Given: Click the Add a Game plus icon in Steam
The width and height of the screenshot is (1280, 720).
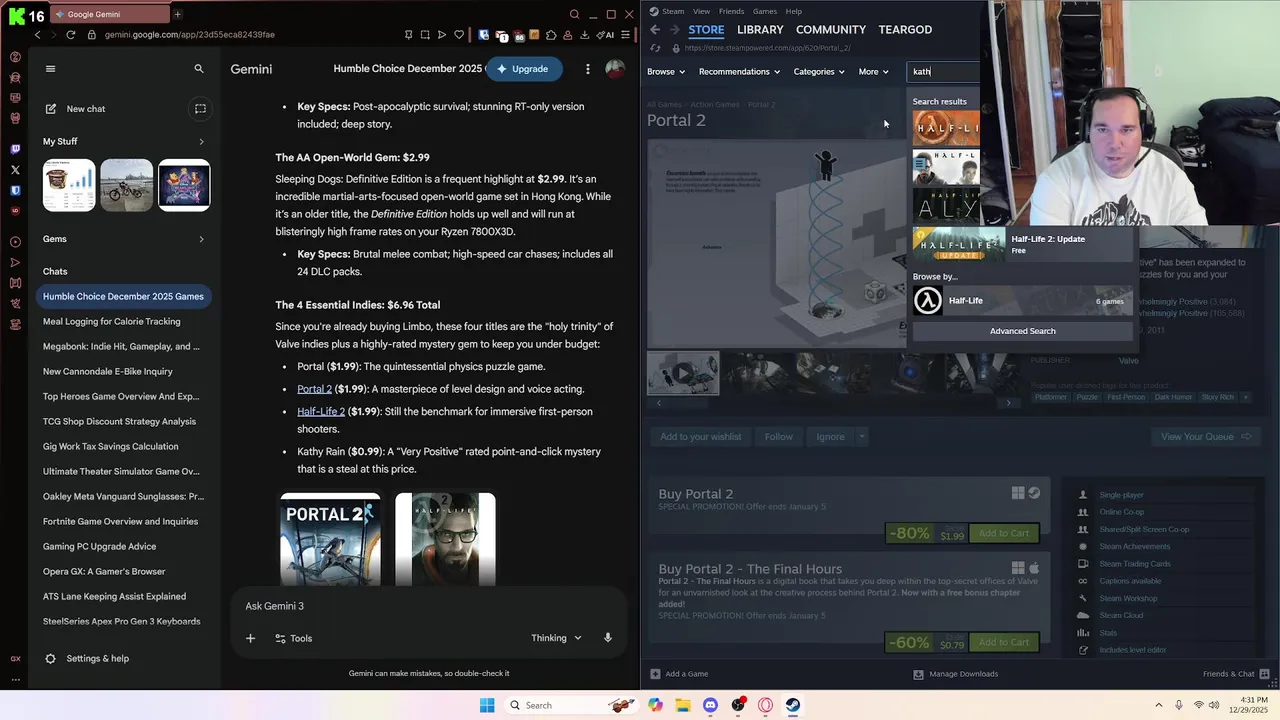Looking at the screenshot, I should click(655, 674).
